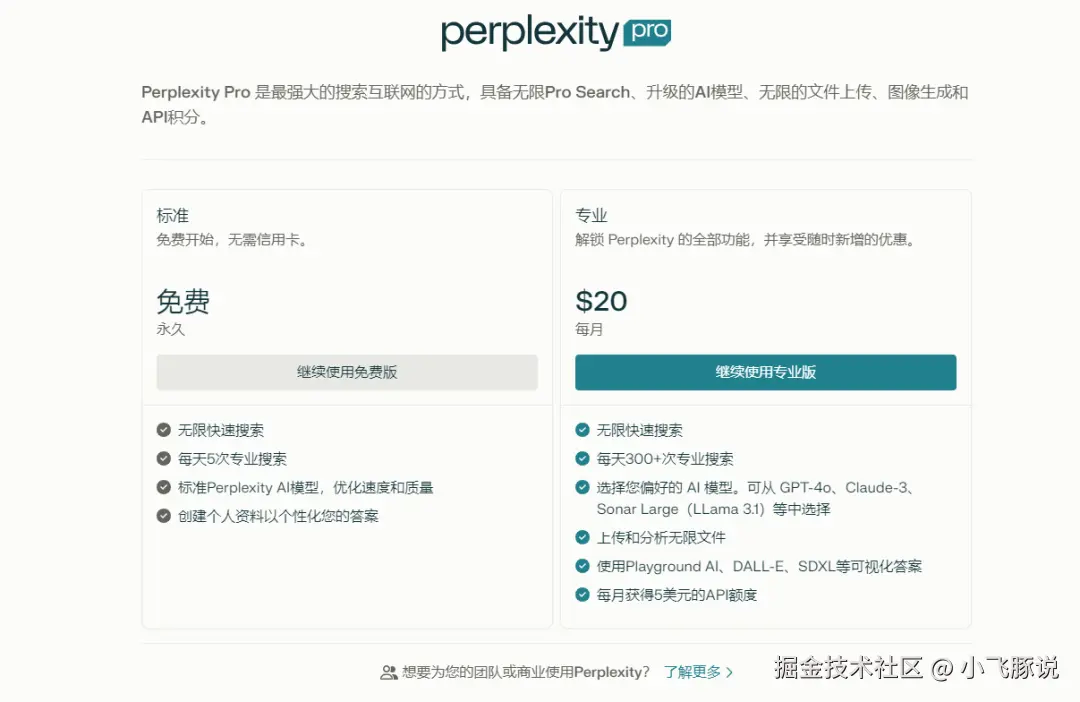The height and width of the screenshot is (702, 1080).
Task: Click the check icon beside free 无限快速搜索
Action: point(164,430)
